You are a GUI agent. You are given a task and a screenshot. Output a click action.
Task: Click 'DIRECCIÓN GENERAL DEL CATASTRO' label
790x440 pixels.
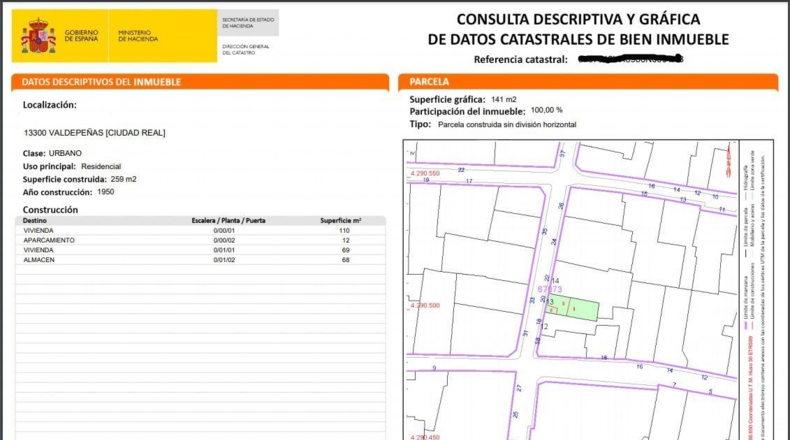[x=246, y=49]
